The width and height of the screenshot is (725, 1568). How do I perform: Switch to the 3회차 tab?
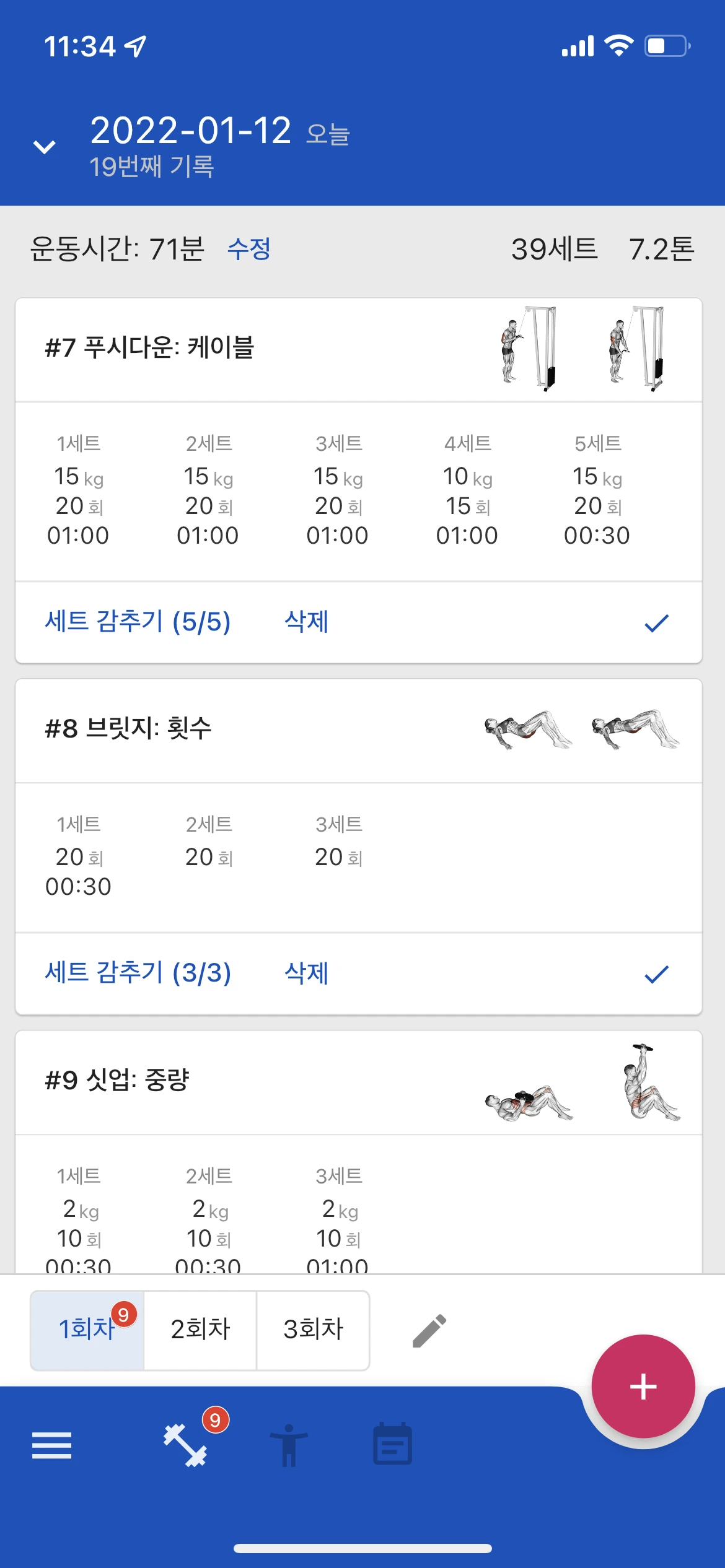click(x=313, y=1330)
